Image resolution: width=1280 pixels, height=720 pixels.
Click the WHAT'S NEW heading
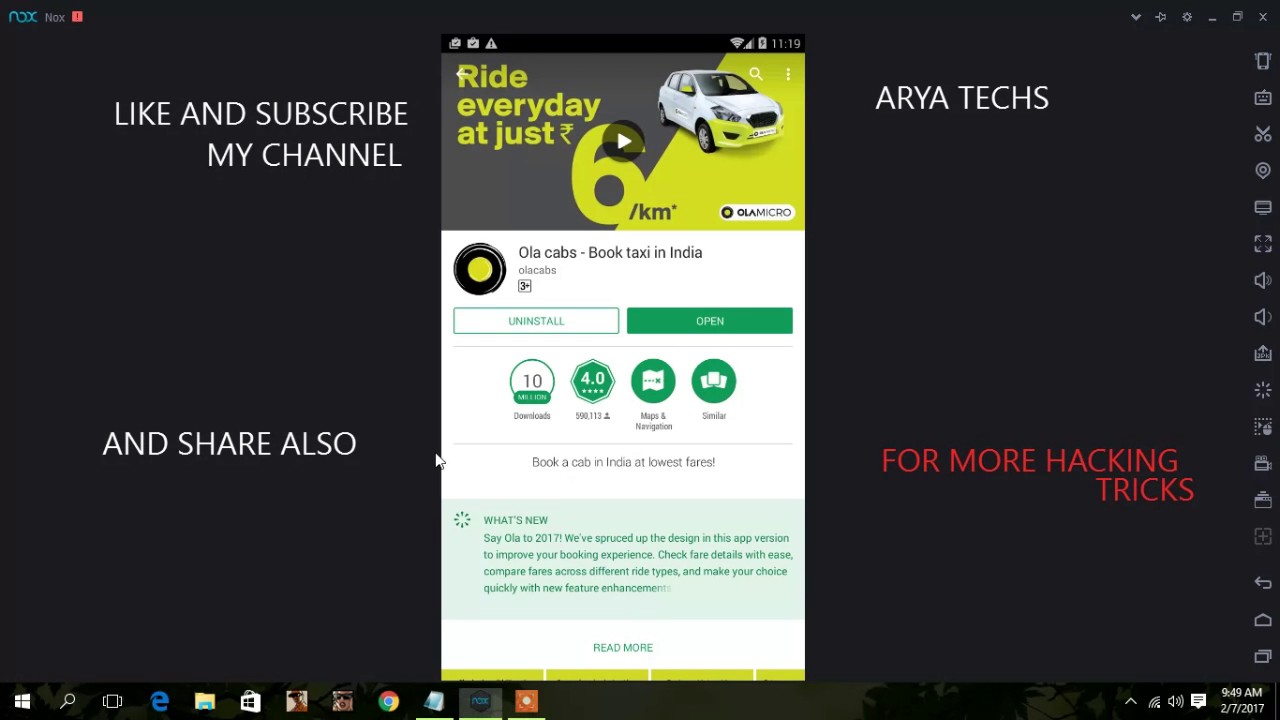click(516, 520)
